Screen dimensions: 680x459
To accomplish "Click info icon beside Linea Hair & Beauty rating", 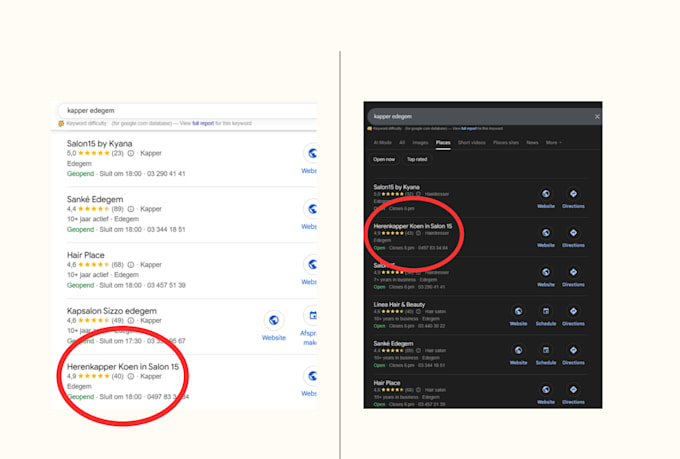I will click(418, 311).
